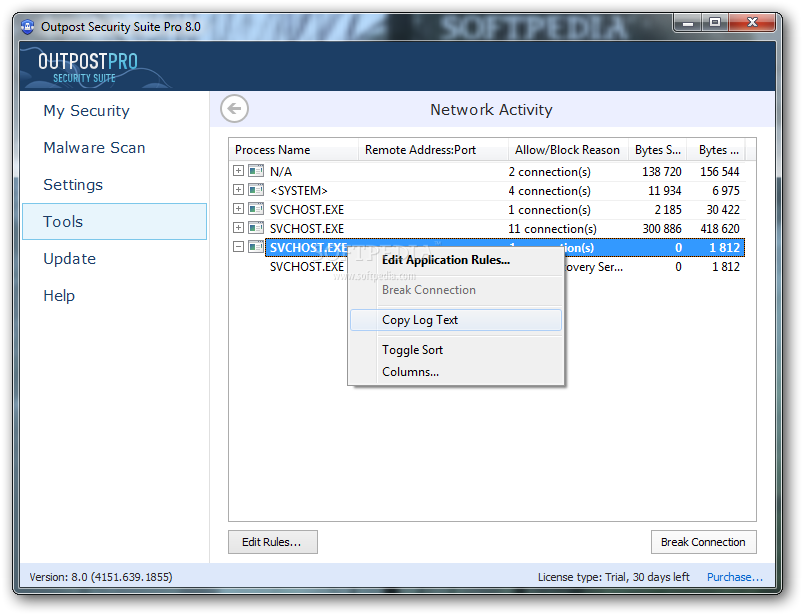
Task: Sort by Remote Address:Port column header
Action: point(433,150)
